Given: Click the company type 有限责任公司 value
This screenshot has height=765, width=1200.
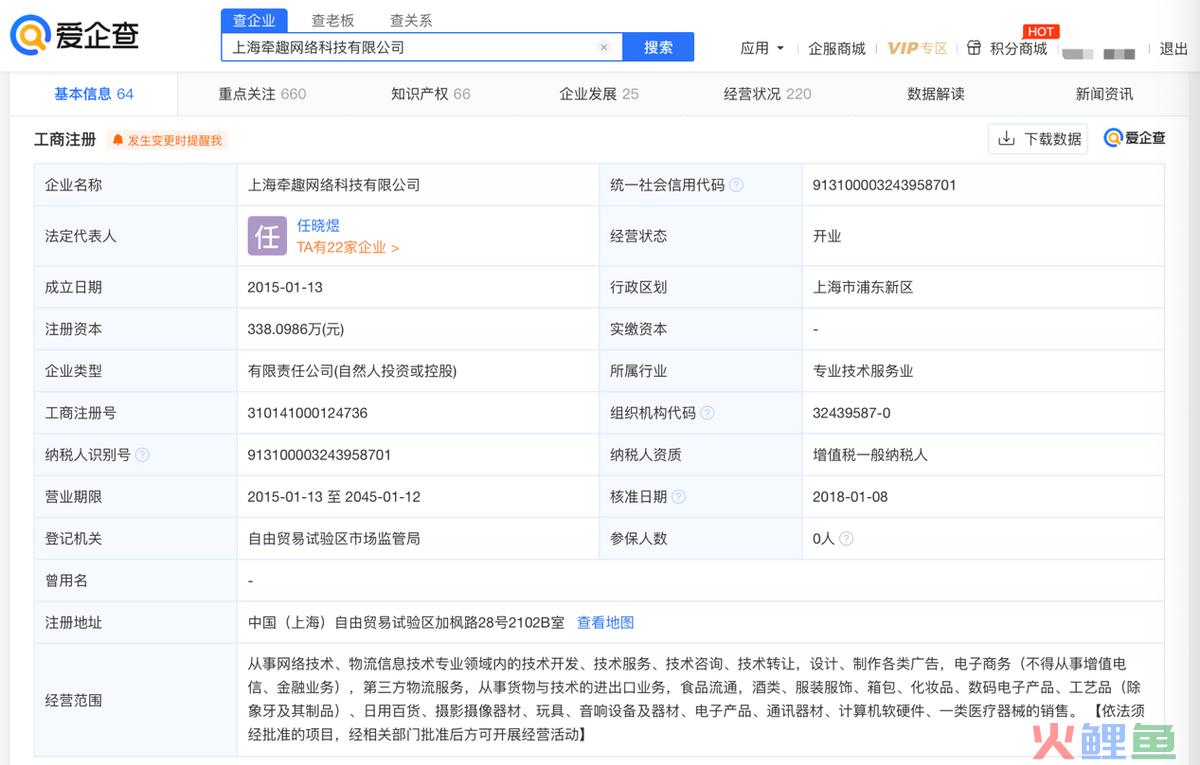Looking at the screenshot, I should coord(352,371).
